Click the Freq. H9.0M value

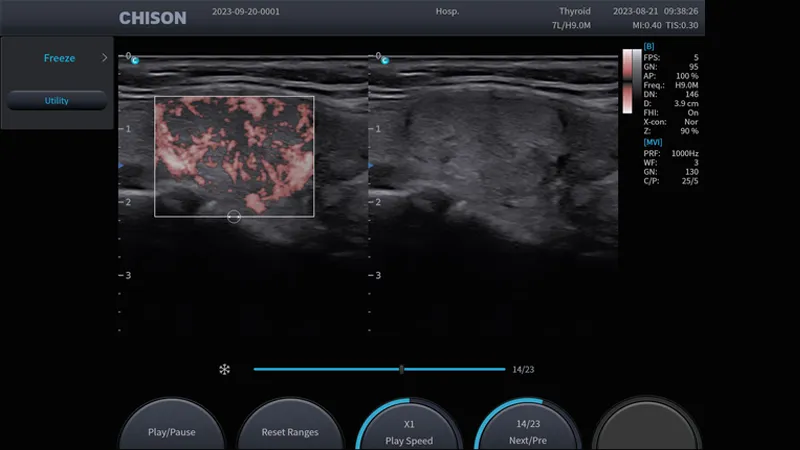[687, 85]
